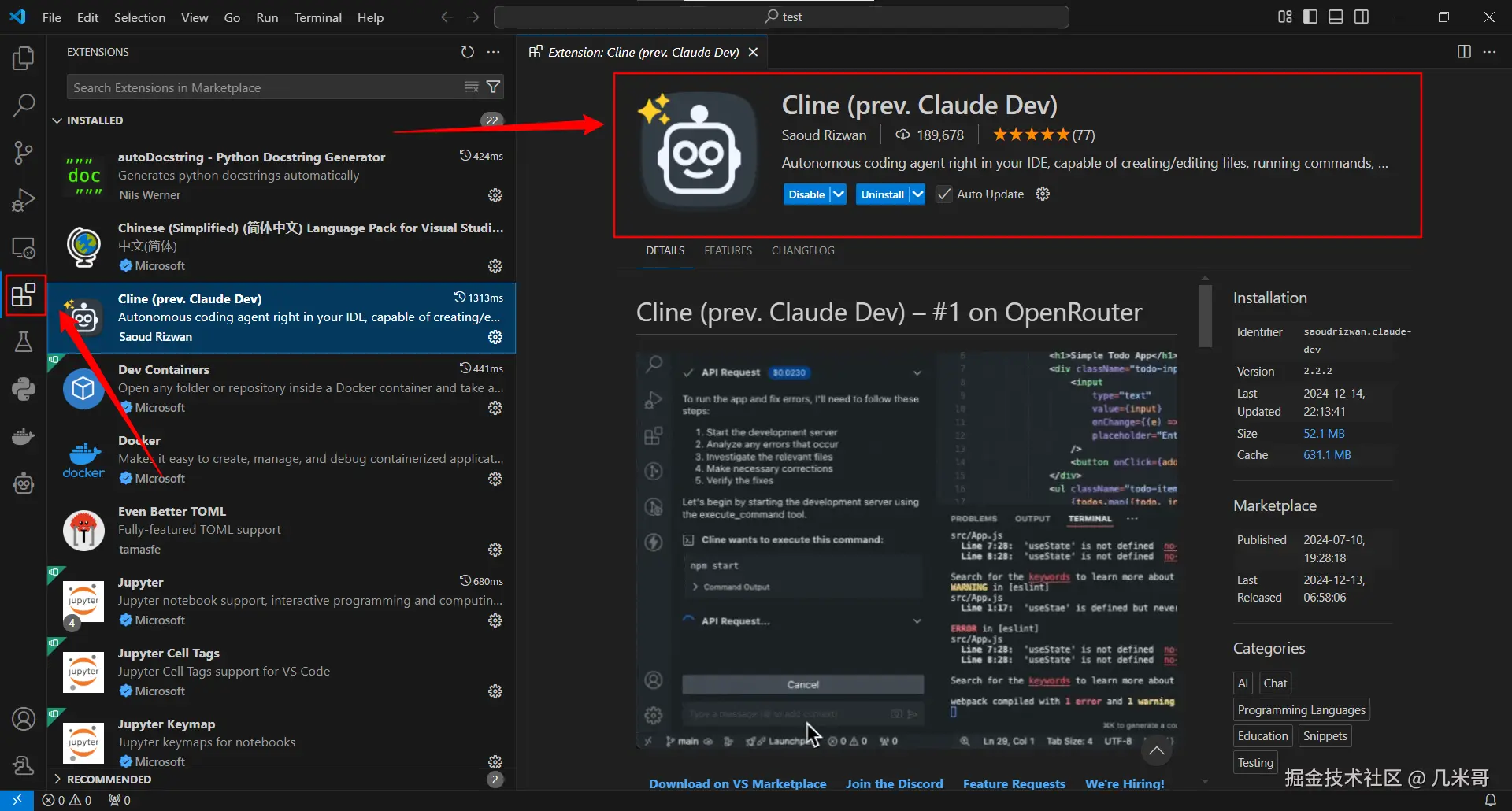Open the Cline demo screenshot image

[907, 550]
